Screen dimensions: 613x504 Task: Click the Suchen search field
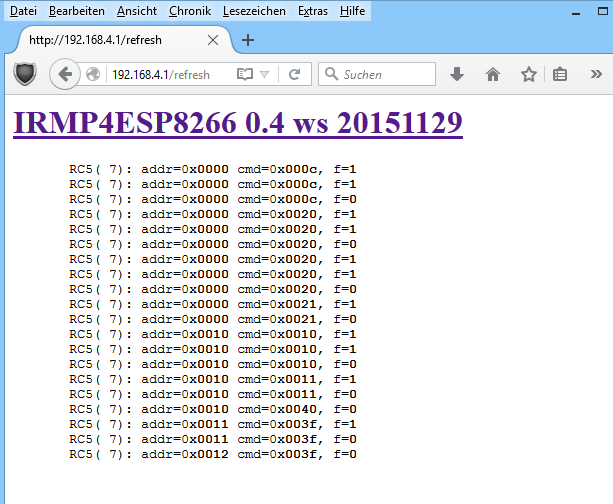377,74
